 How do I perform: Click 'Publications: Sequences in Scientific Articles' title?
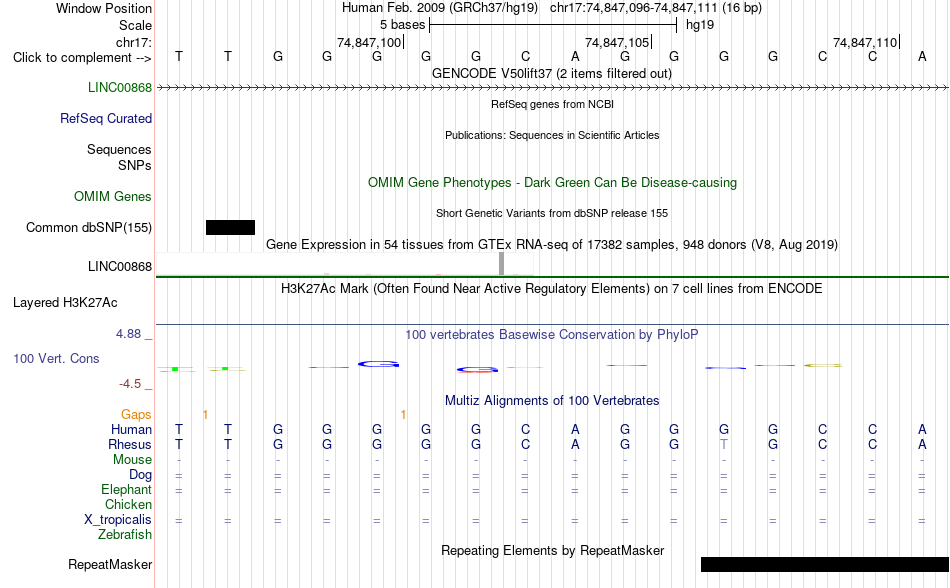pyautogui.click(x=552, y=135)
